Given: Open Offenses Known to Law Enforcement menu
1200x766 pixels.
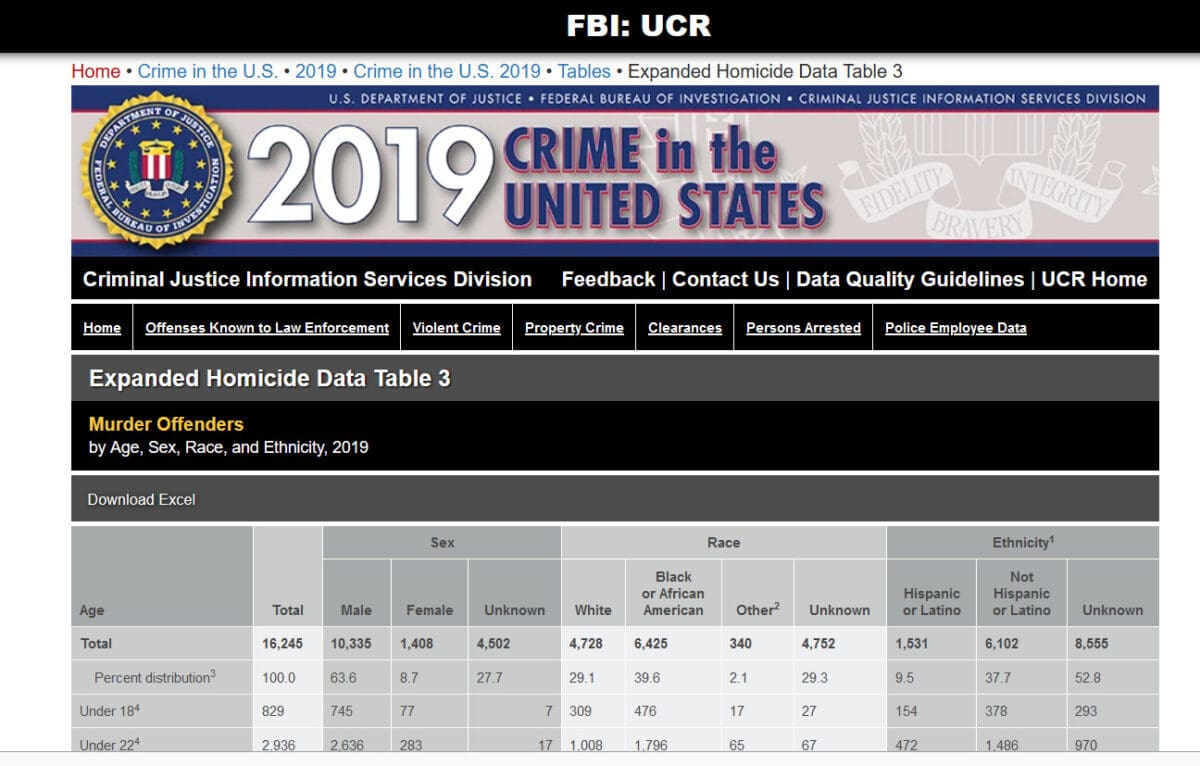Looking at the screenshot, I should pos(267,328).
